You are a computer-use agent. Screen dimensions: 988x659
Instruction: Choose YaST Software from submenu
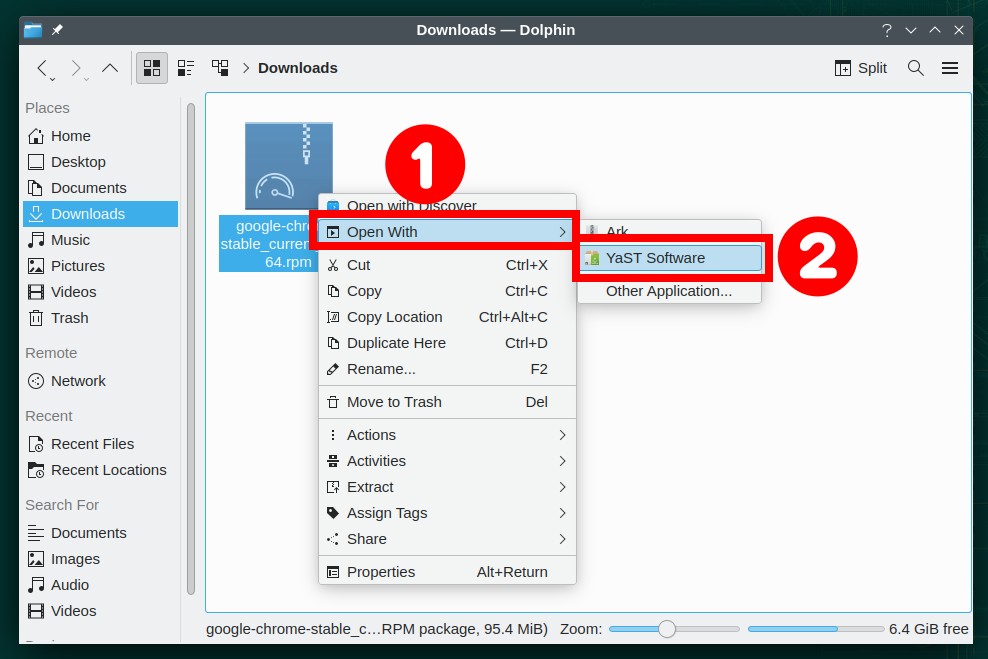click(671, 258)
